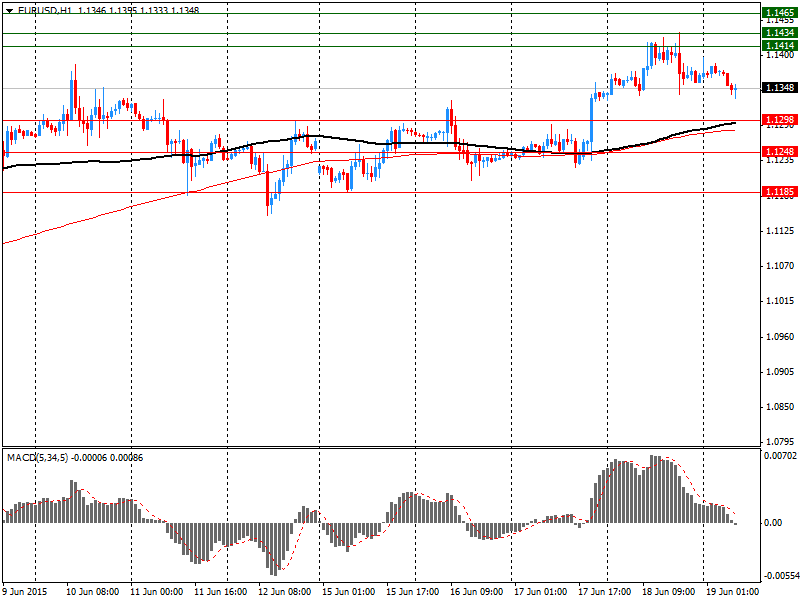Image resolution: width=800 pixels, height=600 pixels.
Task: Click the 17 Jun 17:00 time label
Action: click(605, 592)
